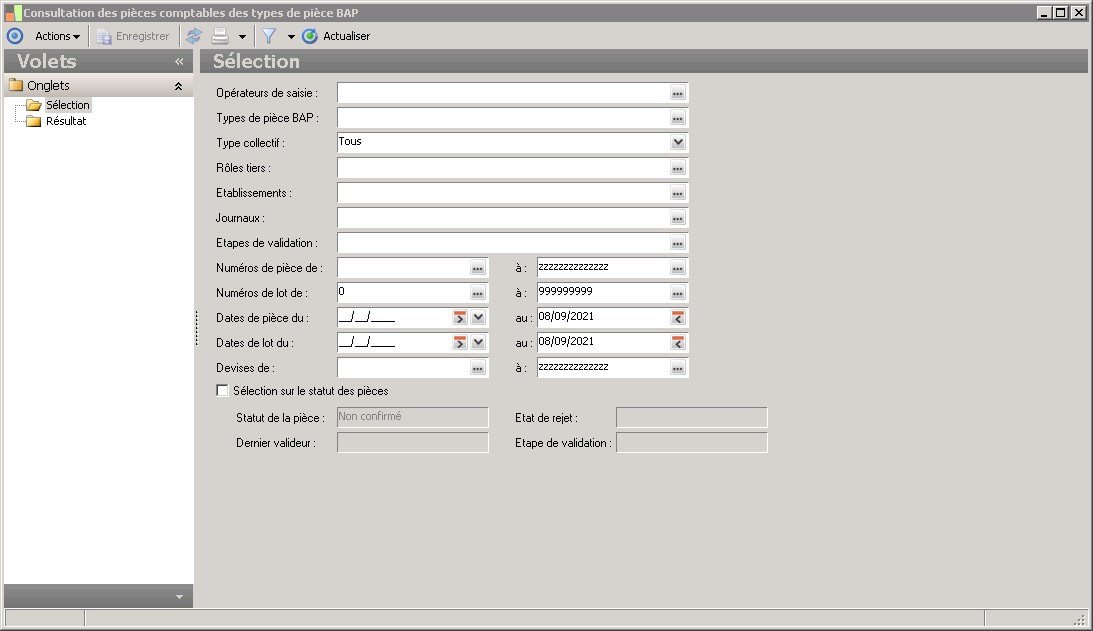Collapse the Onglets group with the chevron
Screen dimensions: 1093x631
[178, 86]
